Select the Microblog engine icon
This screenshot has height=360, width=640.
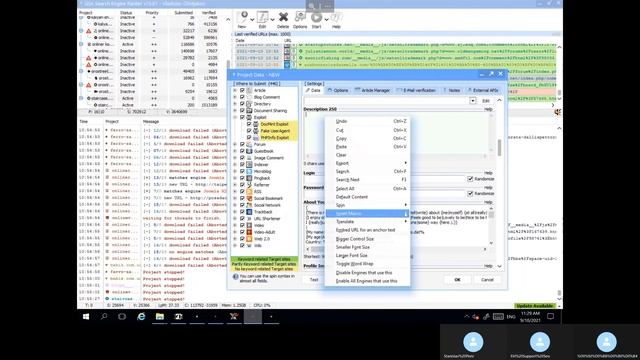(249, 171)
